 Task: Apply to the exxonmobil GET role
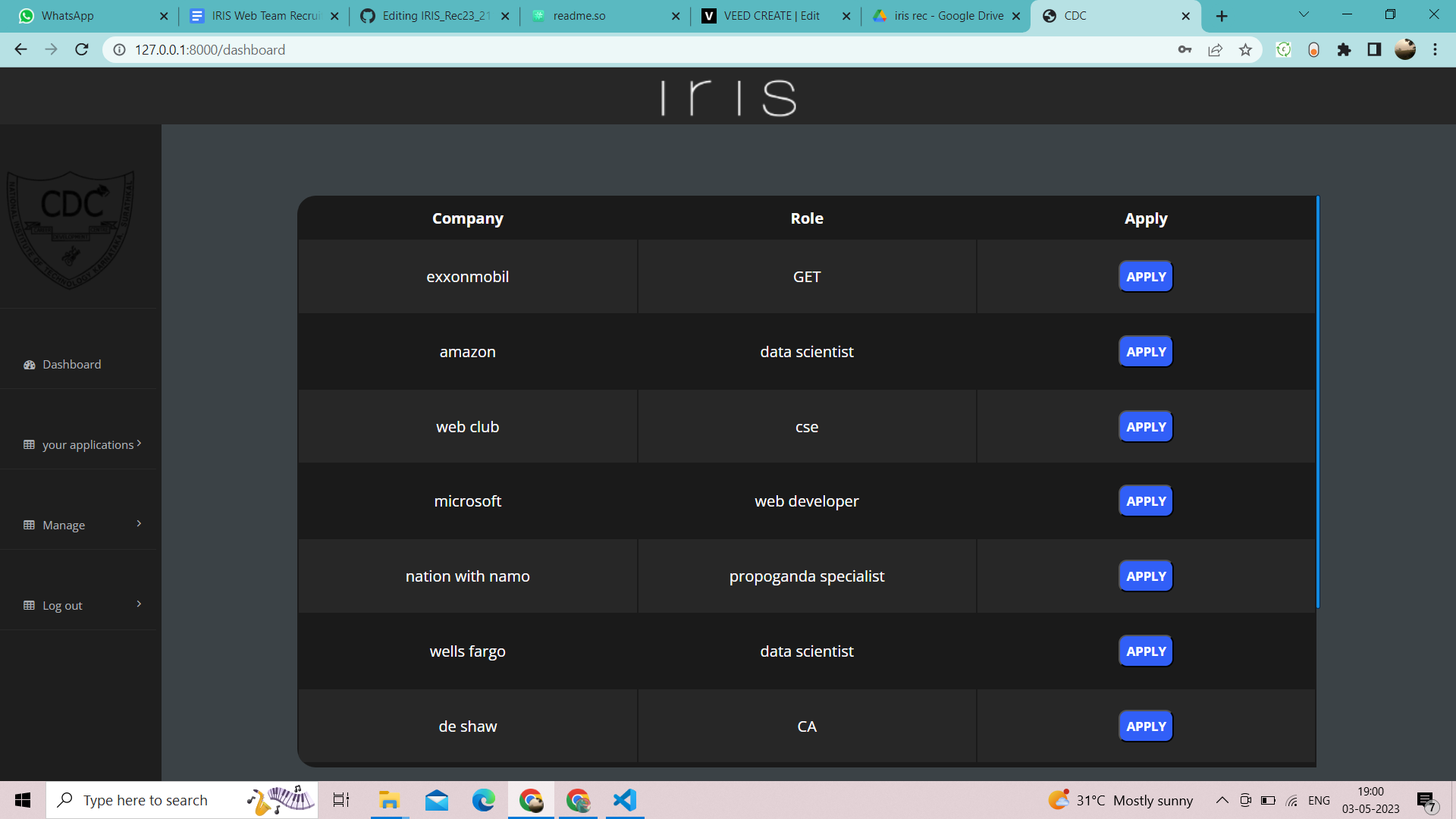click(x=1145, y=277)
